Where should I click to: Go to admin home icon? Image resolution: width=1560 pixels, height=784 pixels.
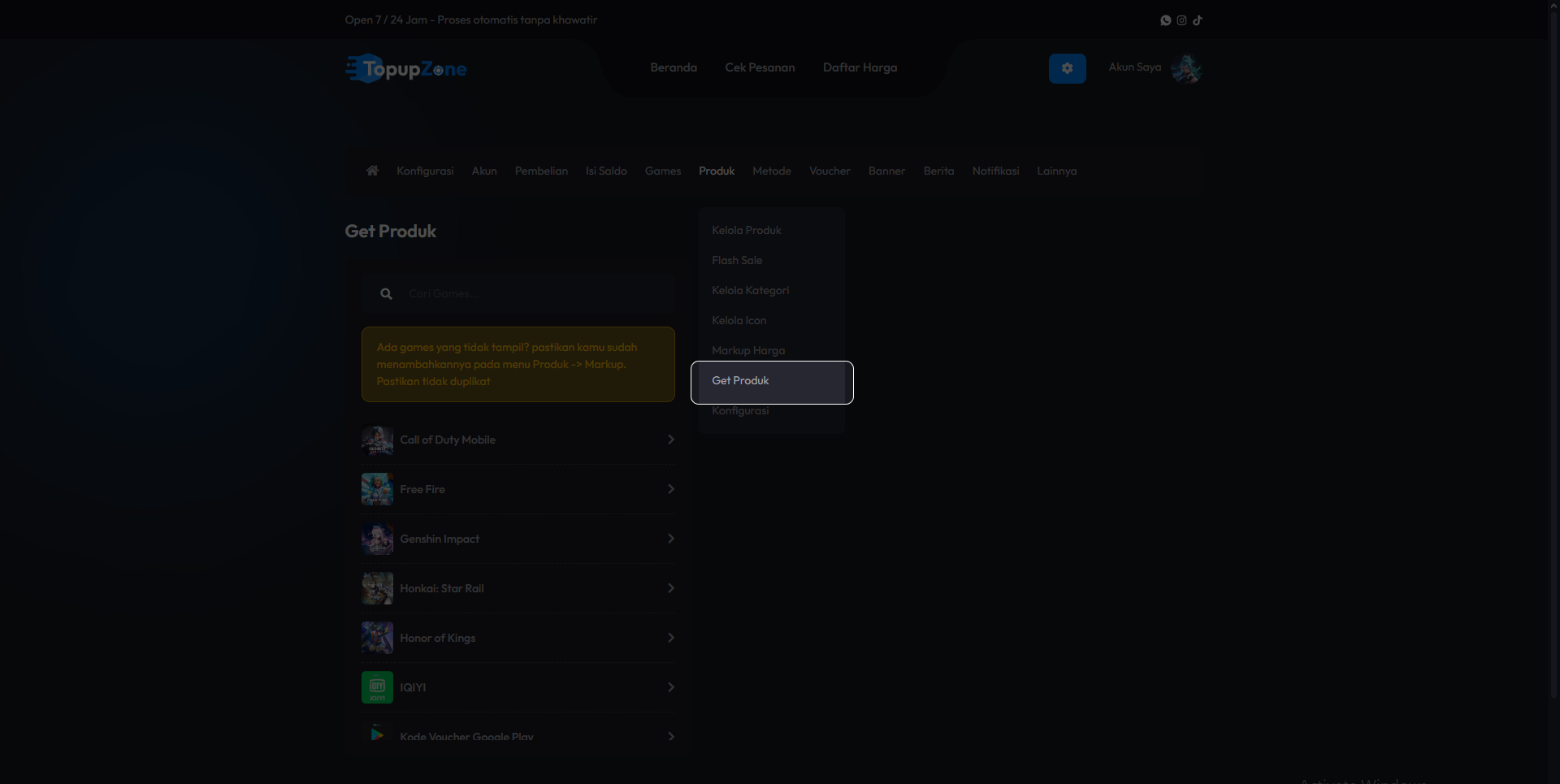tap(372, 171)
